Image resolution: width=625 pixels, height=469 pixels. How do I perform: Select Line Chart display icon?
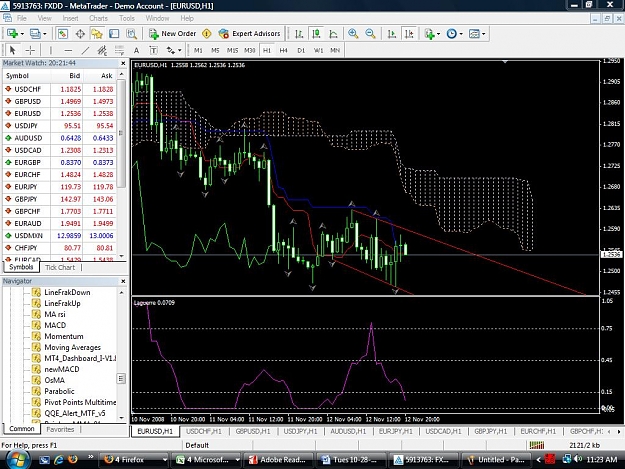coord(333,34)
